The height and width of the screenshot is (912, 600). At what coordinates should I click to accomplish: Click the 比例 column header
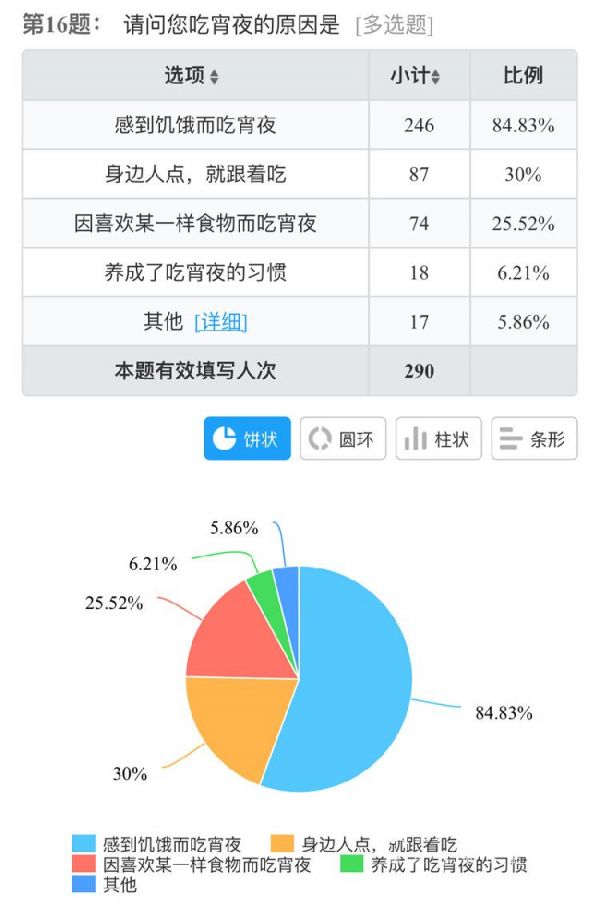coord(523,76)
